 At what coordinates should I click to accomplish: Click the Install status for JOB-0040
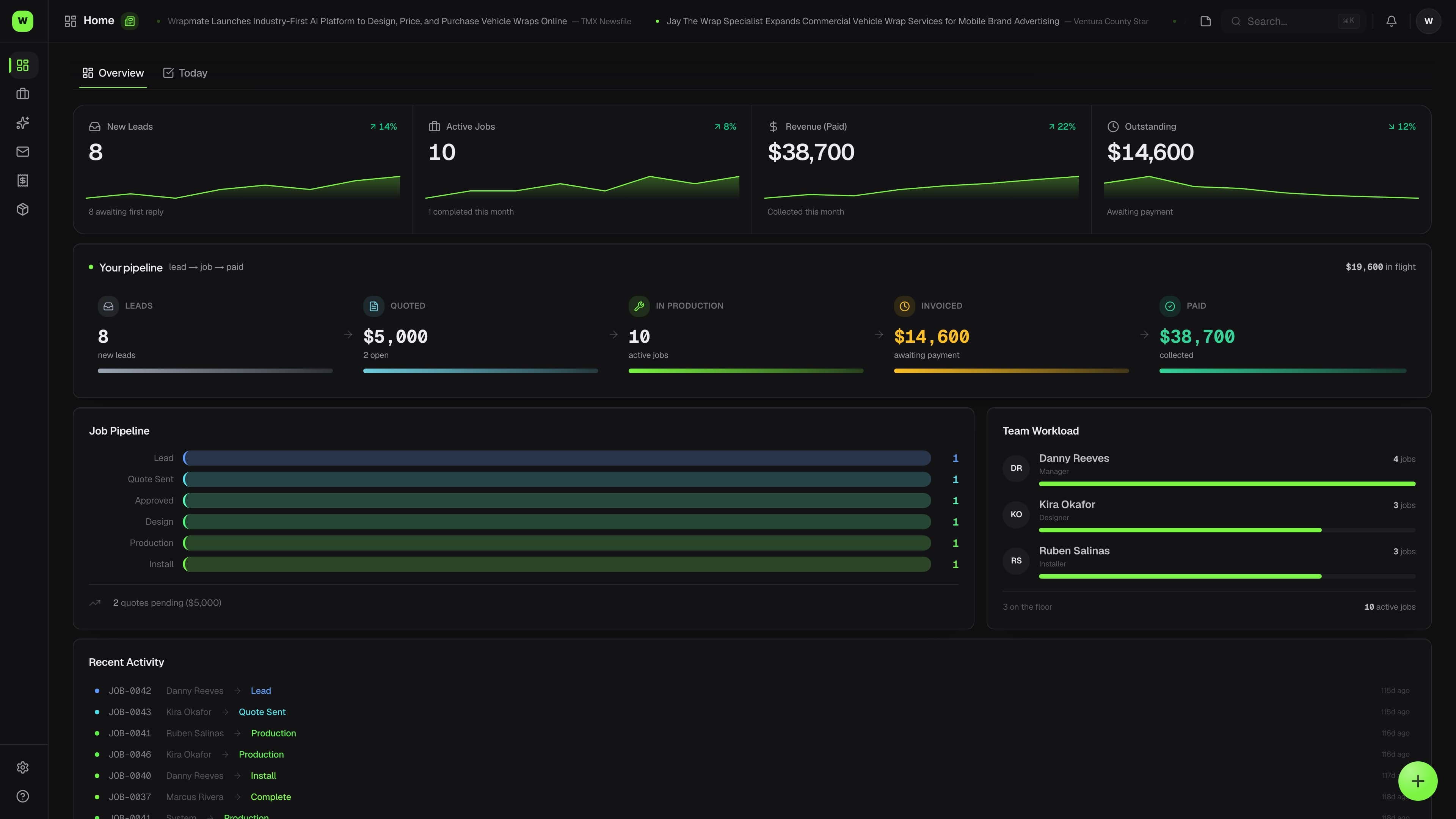pyautogui.click(x=264, y=776)
